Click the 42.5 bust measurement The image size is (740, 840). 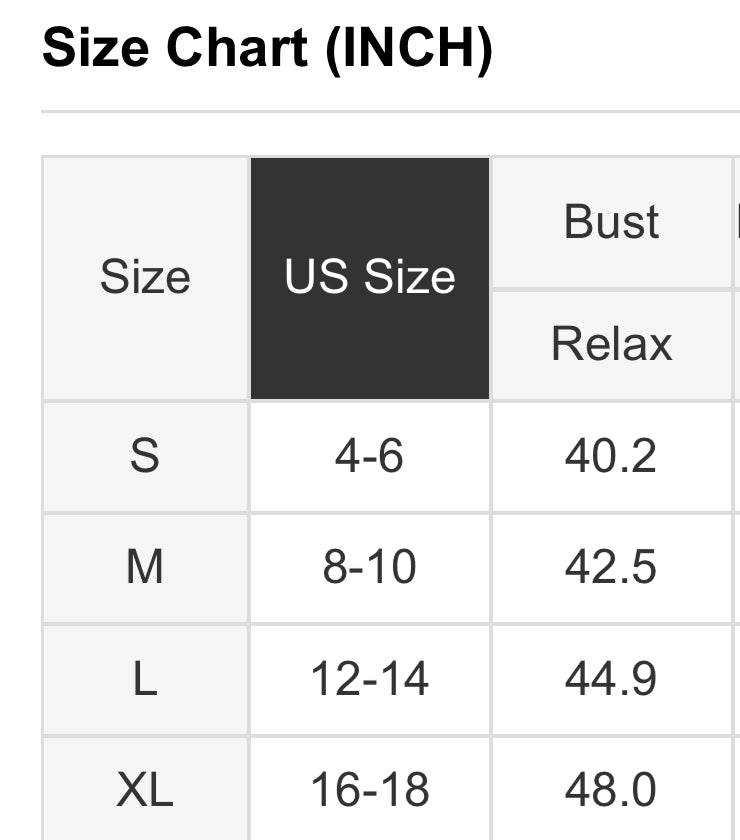(611, 567)
